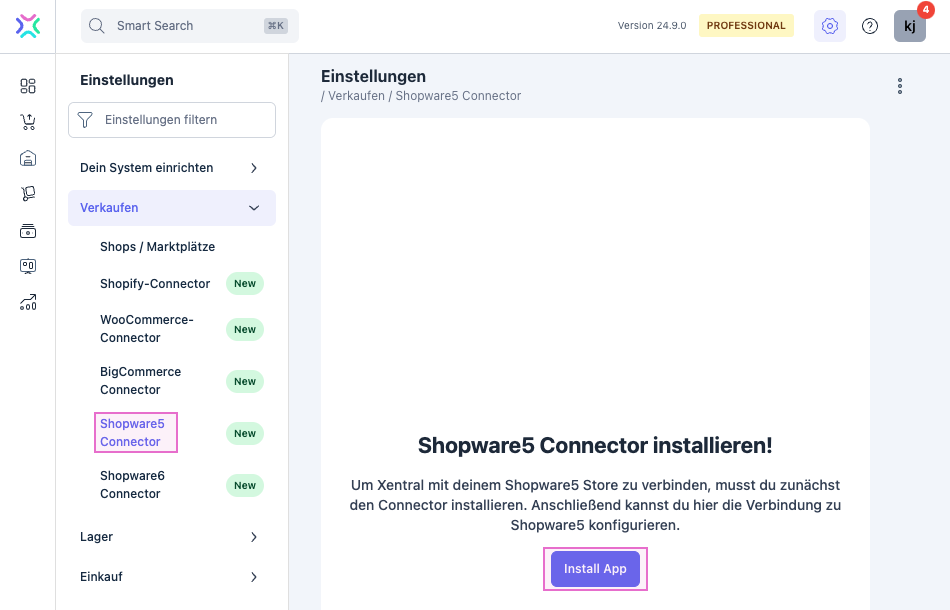This screenshot has height=610, width=950.
Task: Open the presentation board icon in sidebar
Action: 28,266
